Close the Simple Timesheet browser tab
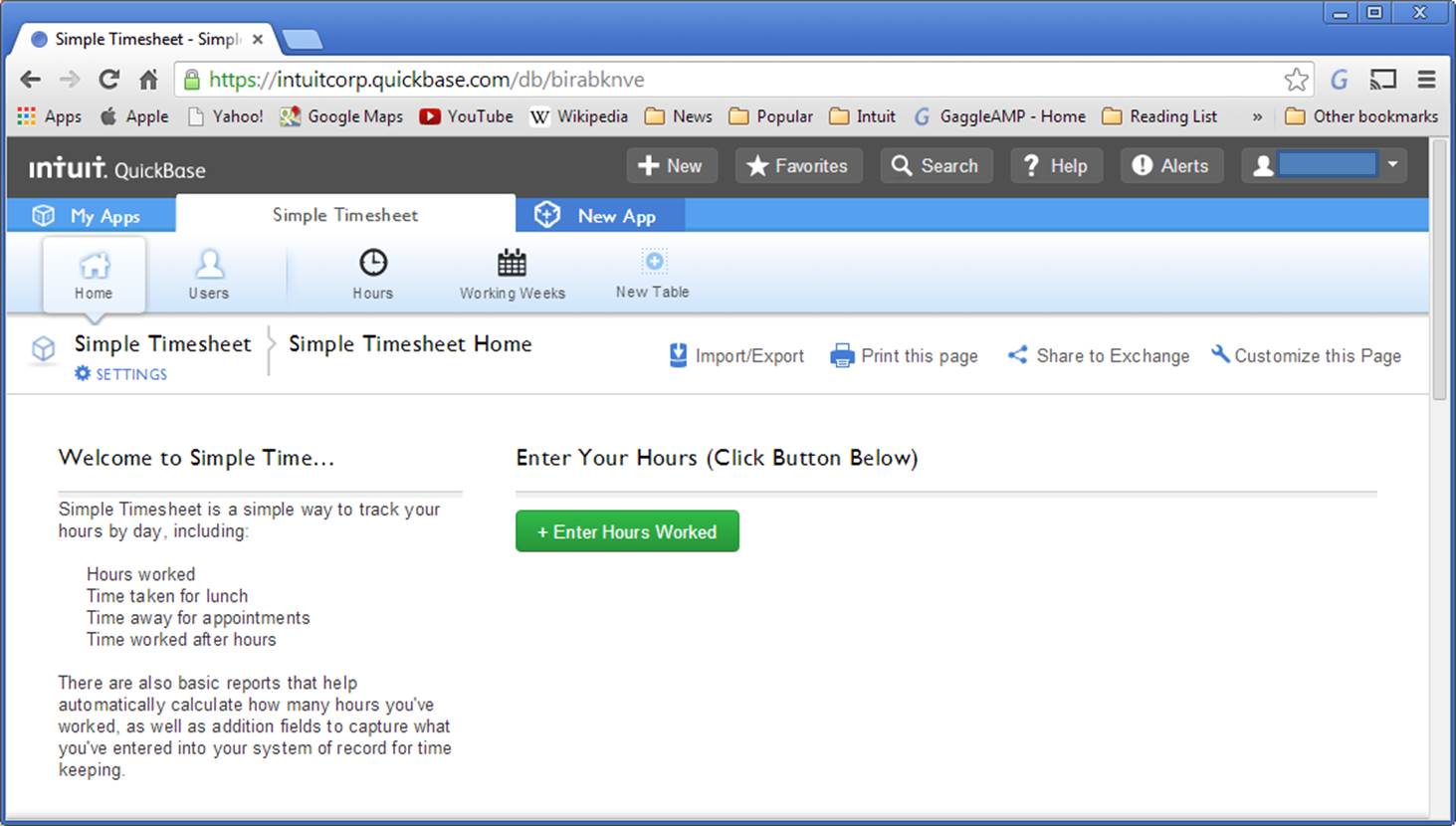Image resolution: width=1456 pixels, height=826 pixels. [258, 40]
